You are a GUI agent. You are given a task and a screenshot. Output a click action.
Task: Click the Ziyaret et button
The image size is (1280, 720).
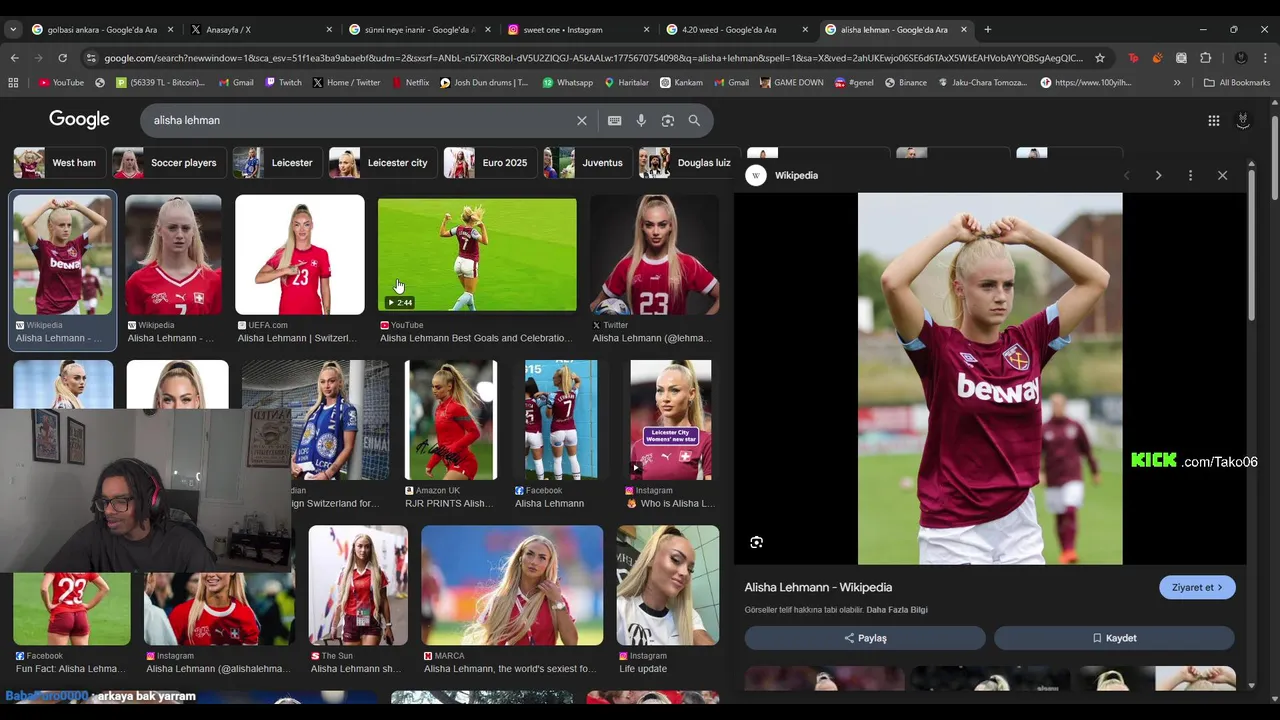pos(1197,587)
